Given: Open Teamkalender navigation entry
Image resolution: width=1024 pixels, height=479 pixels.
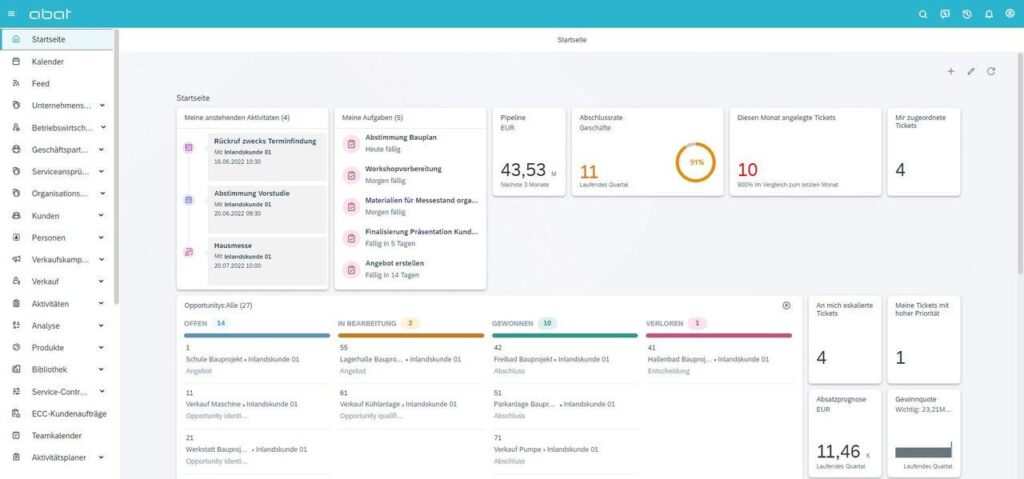Looking at the screenshot, I should click(57, 435).
